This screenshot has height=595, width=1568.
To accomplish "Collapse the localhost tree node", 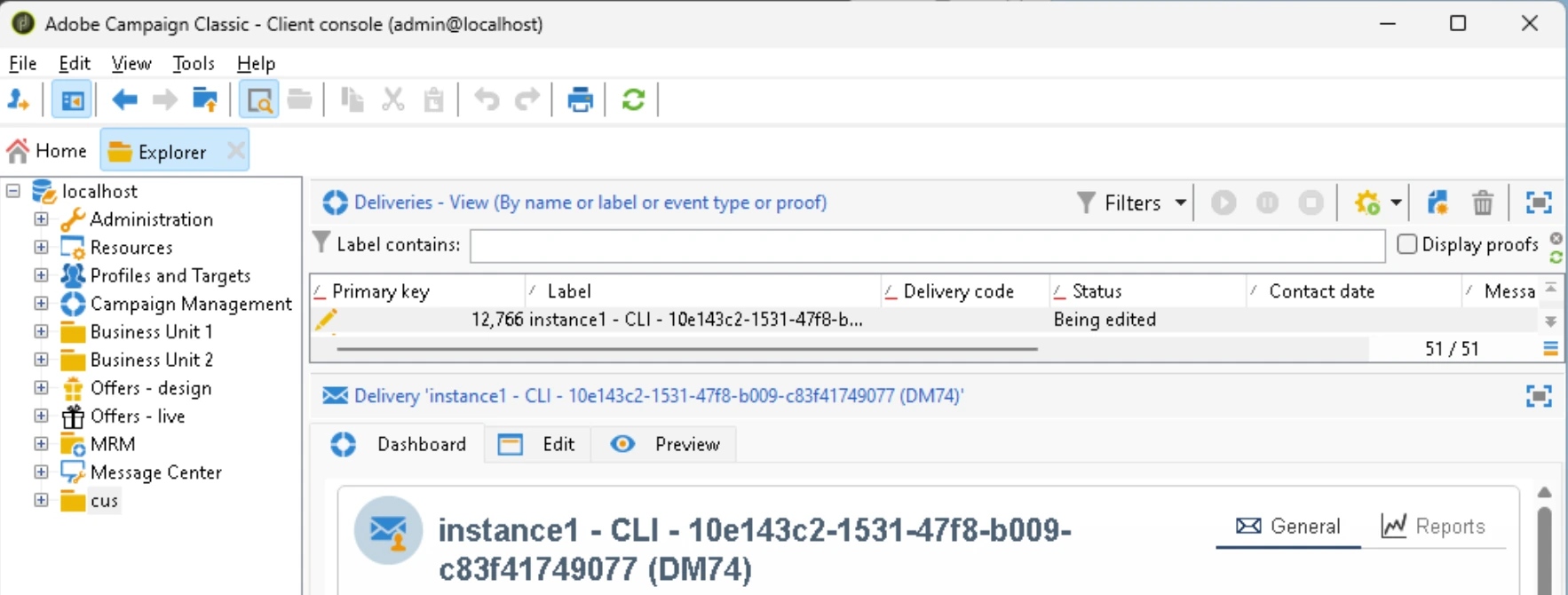I will [13, 191].
